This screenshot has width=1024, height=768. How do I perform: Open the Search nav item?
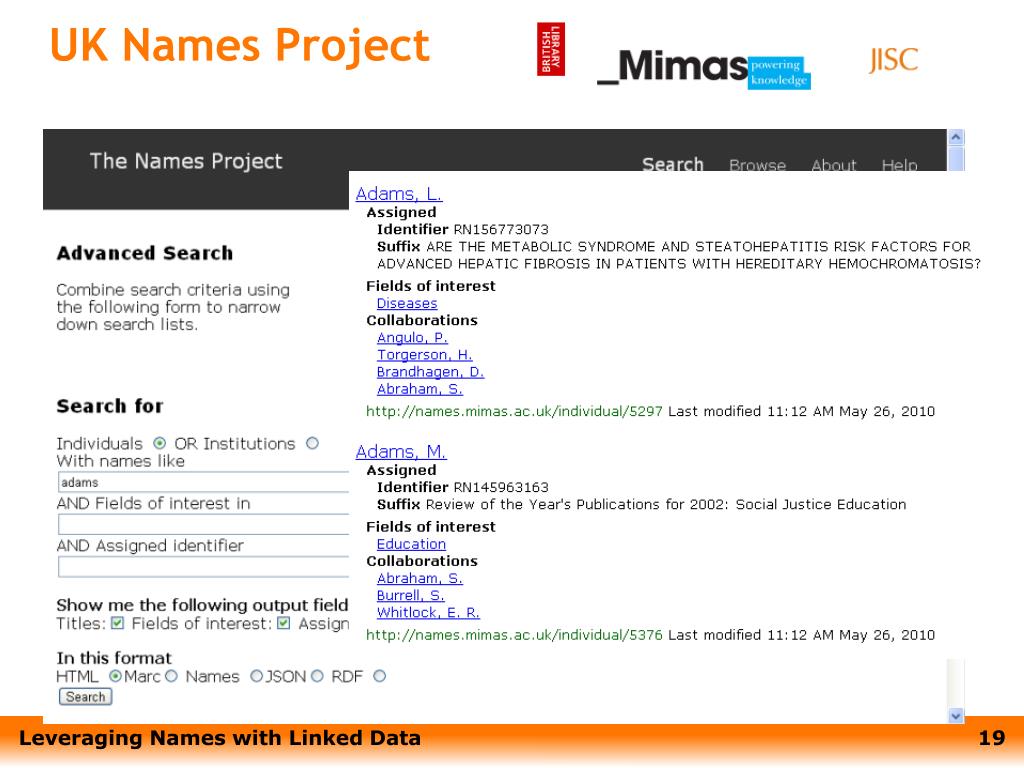(x=673, y=163)
